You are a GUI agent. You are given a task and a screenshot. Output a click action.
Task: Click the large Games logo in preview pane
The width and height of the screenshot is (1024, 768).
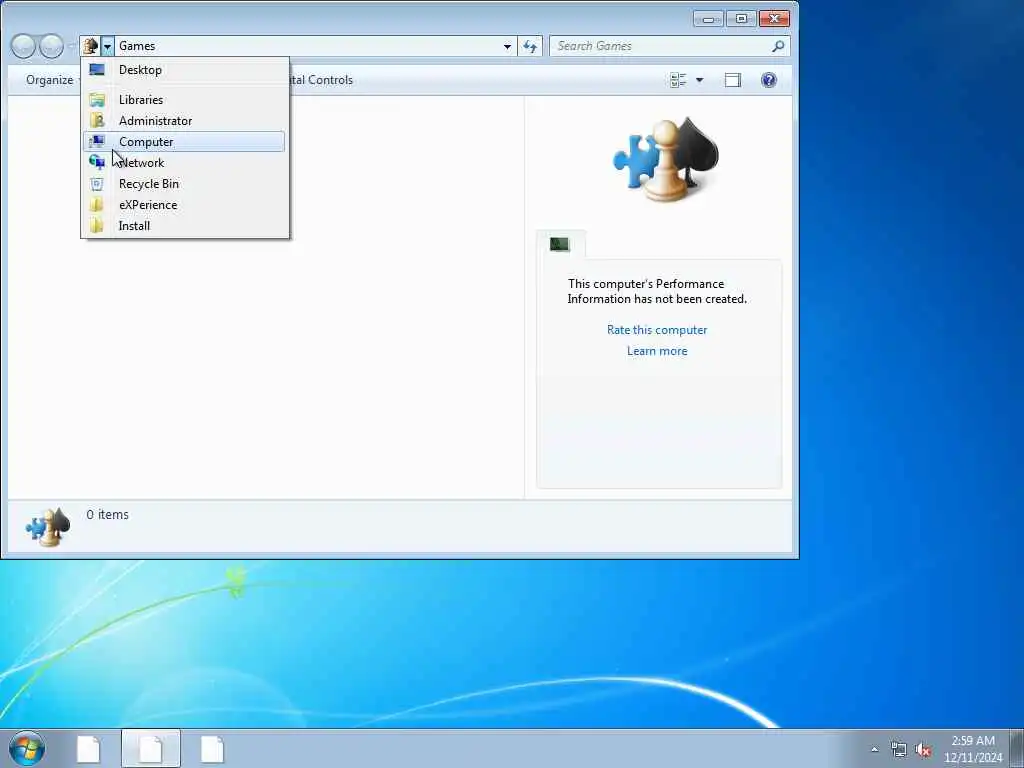[665, 160]
